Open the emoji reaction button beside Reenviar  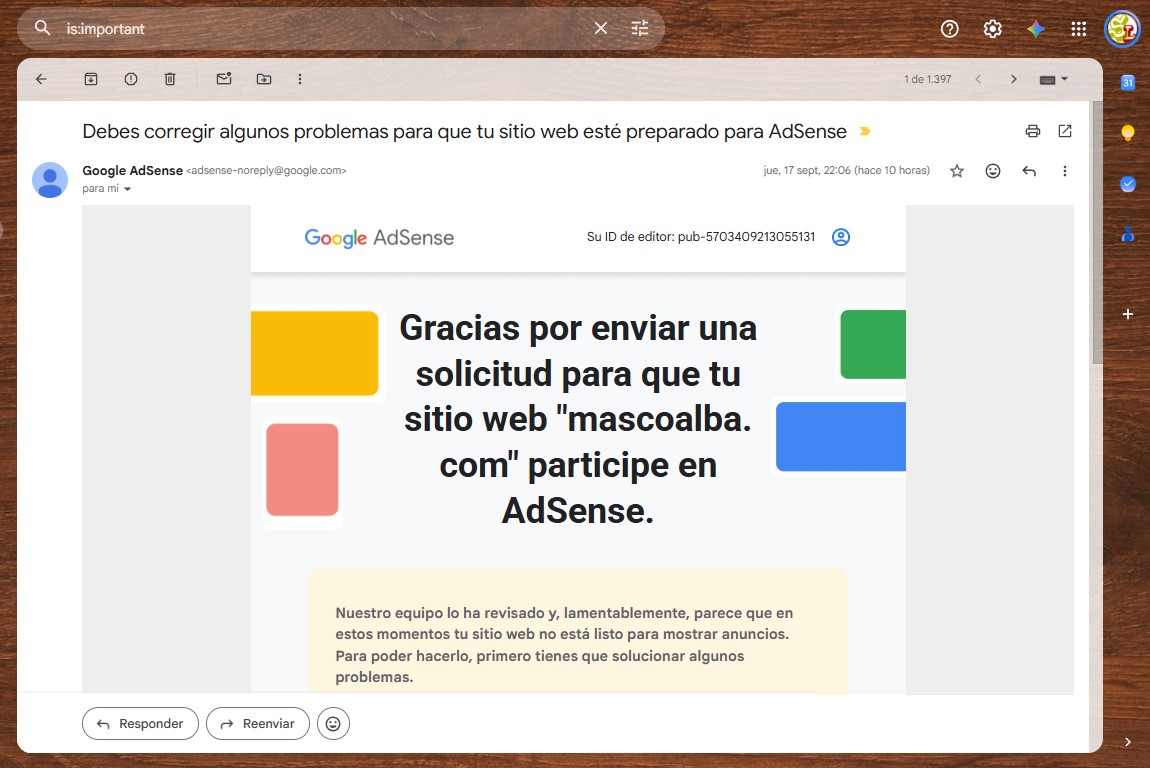point(333,723)
